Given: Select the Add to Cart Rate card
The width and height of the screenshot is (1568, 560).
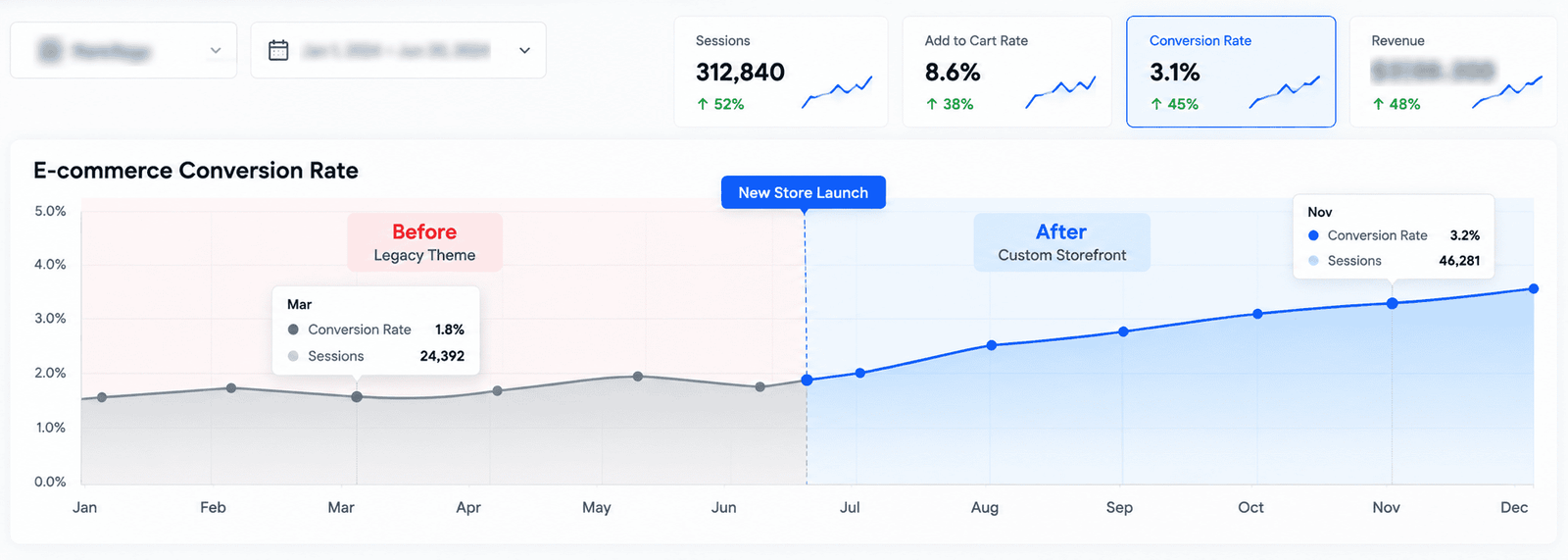Looking at the screenshot, I should [1006, 72].
